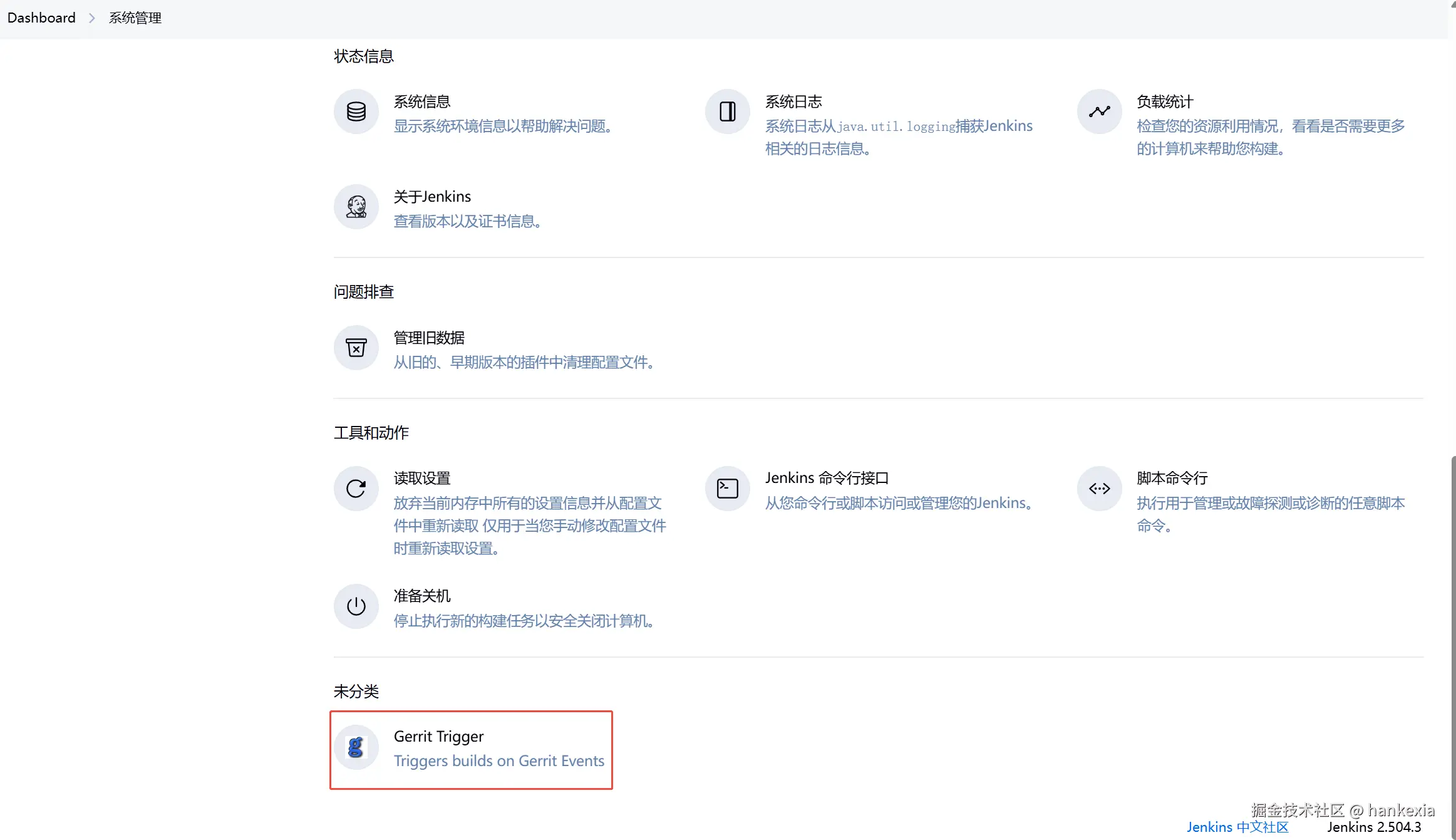This screenshot has height=840, width=1456.
Task: Click the Script Console code icon
Action: click(x=1099, y=489)
